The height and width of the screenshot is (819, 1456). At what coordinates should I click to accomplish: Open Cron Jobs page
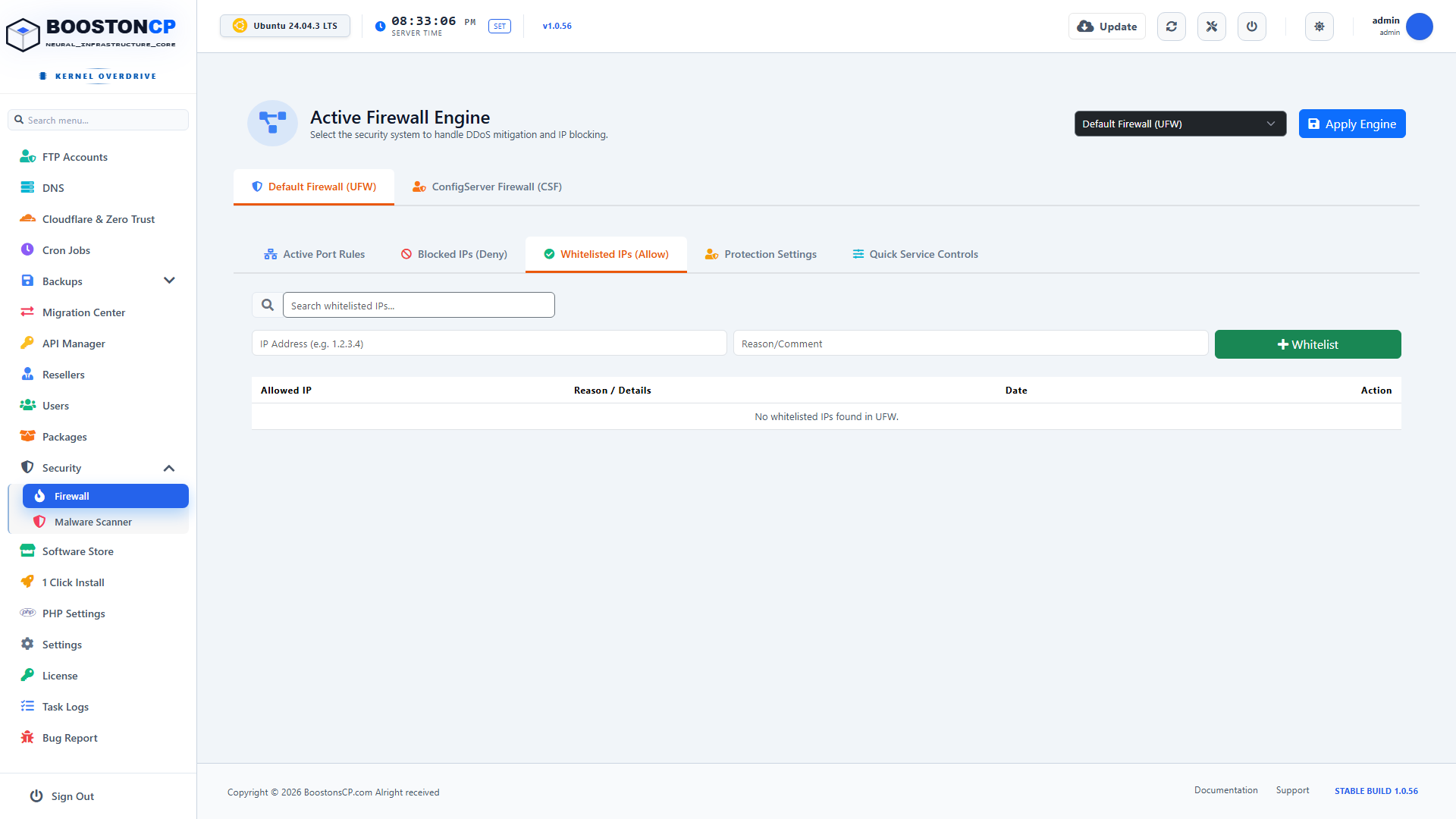98,250
